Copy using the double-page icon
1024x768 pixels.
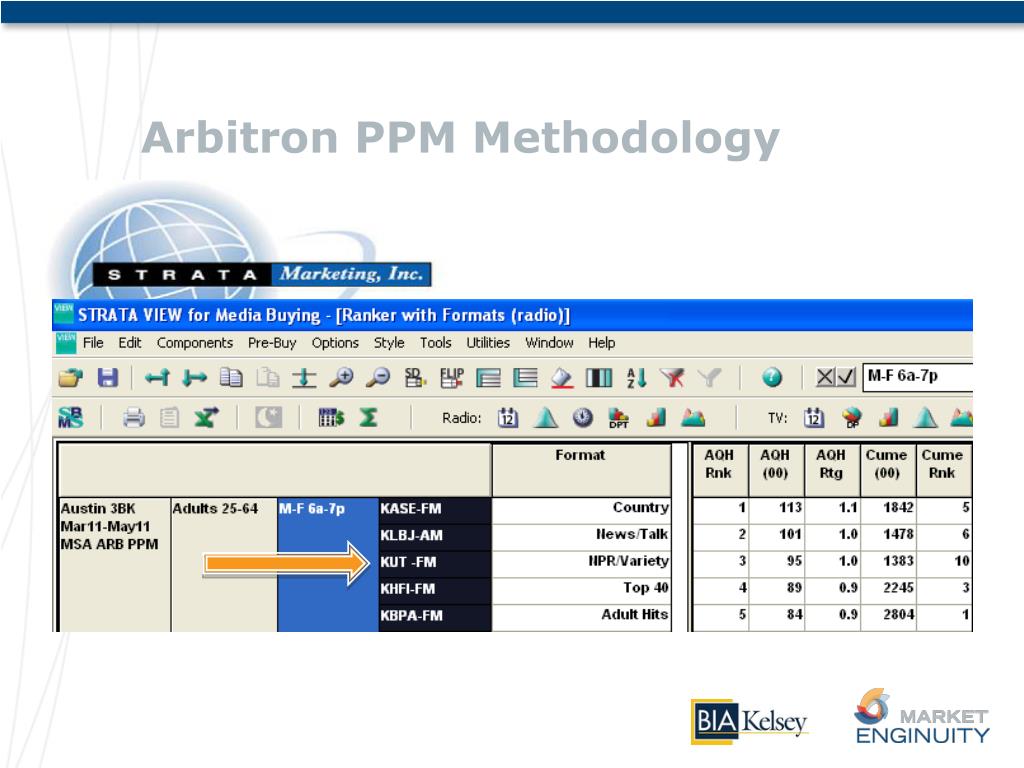pos(231,377)
